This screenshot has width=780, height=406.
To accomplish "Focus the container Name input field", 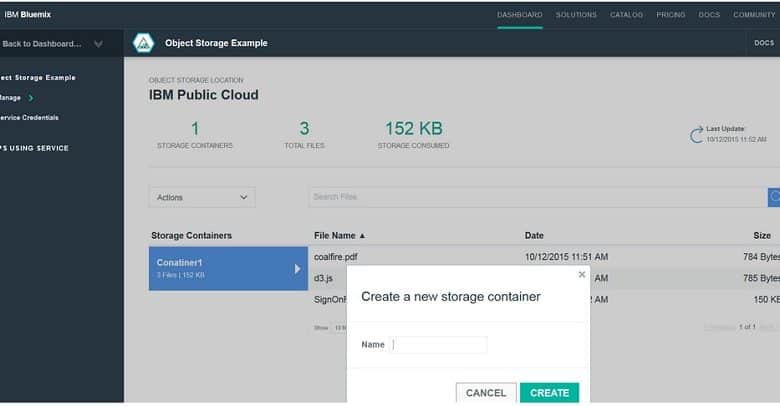I will pyautogui.click(x=439, y=344).
